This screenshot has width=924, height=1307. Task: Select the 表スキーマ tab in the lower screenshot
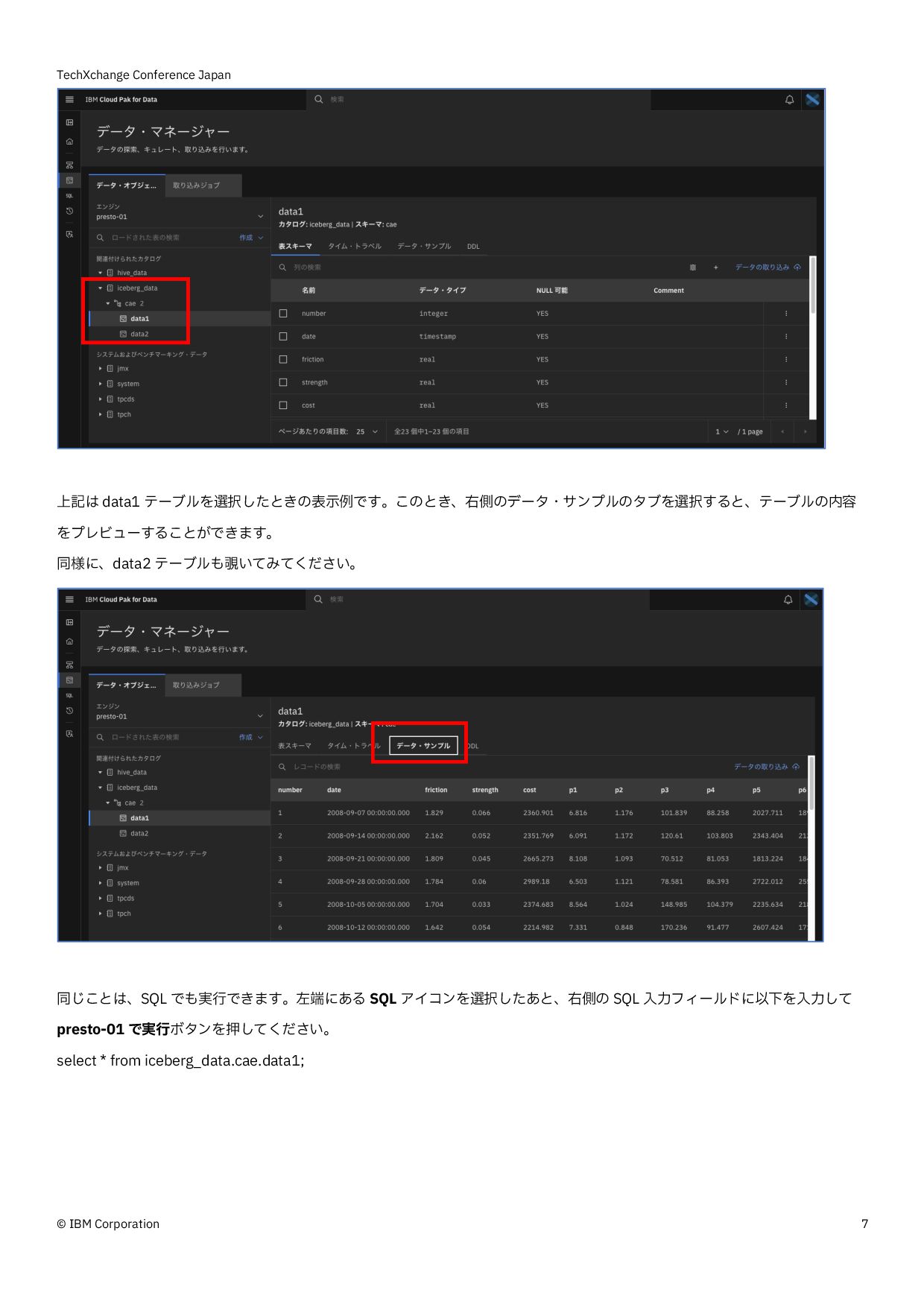coord(294,746)
